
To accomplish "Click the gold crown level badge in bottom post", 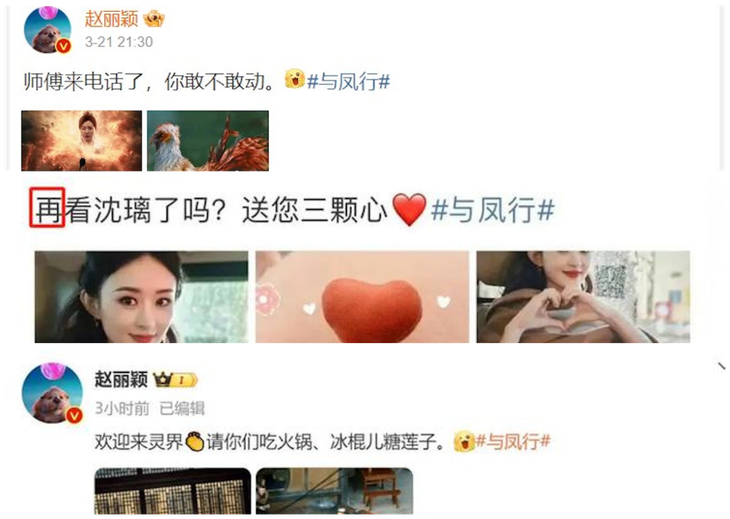I will tap(176, 380).
